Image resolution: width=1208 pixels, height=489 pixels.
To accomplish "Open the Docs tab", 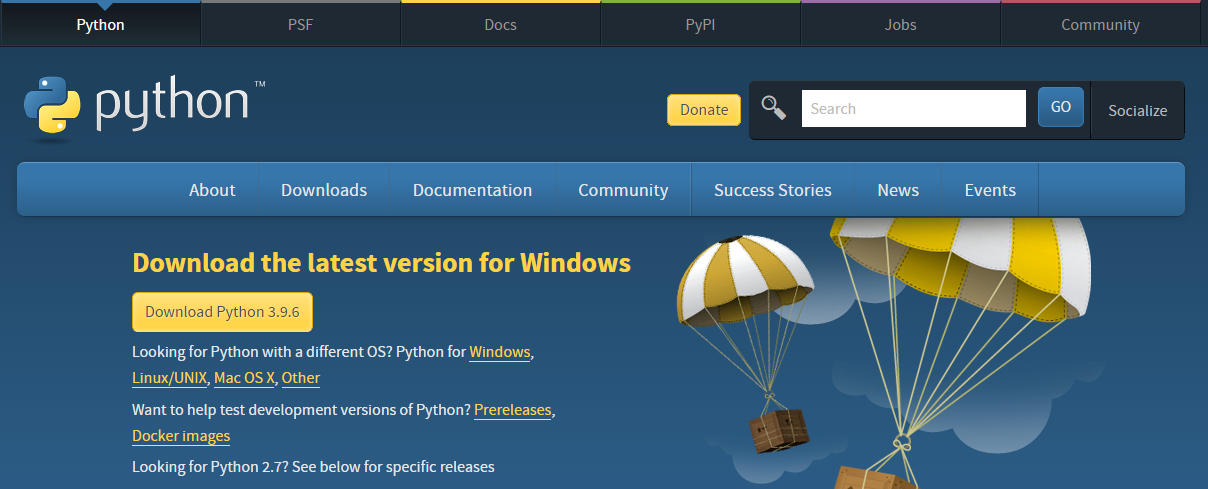I will pyautogui.click(x=500, y=24).
